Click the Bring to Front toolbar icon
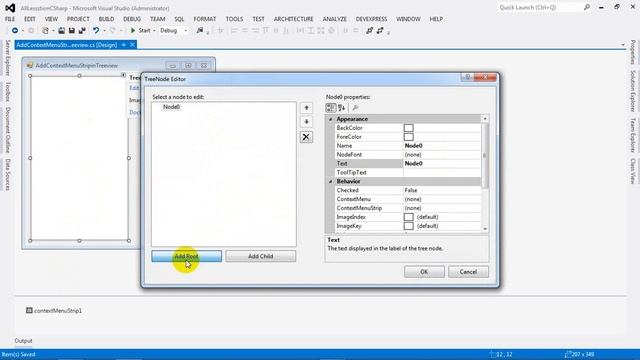The width and height of the screenshot is (640, 360). pyautogui.click(x=369, y=31)
